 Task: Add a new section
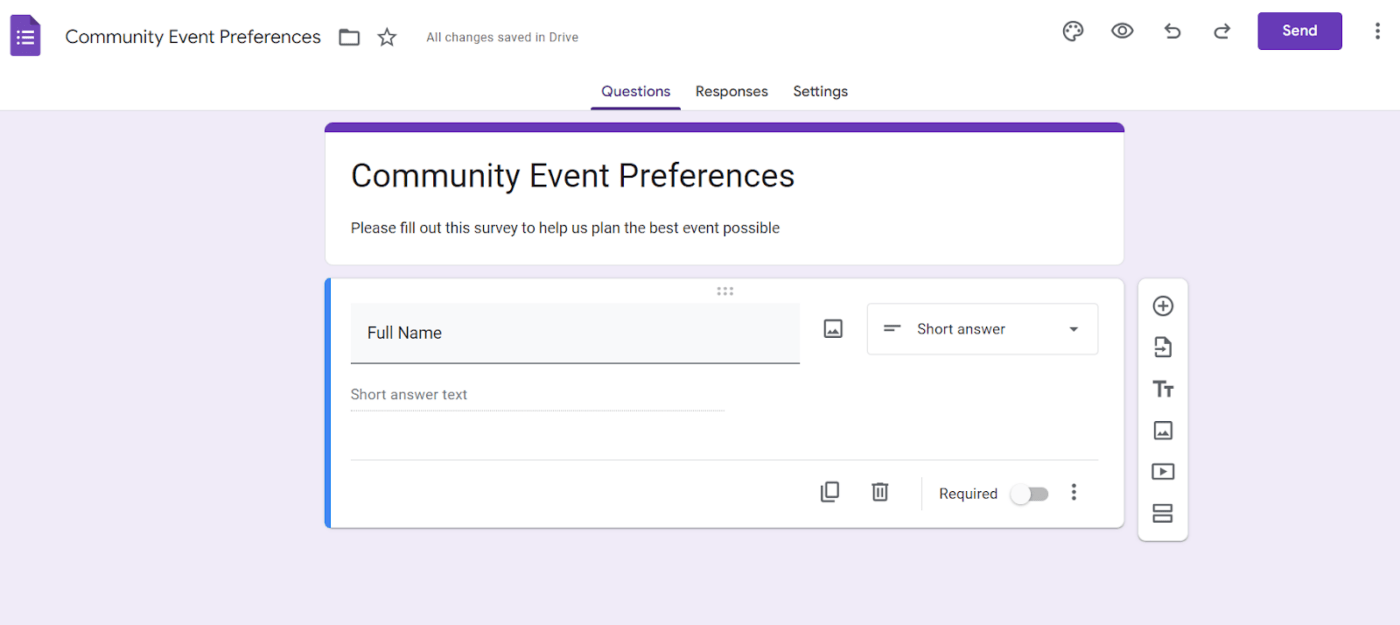pos(1163,513)
